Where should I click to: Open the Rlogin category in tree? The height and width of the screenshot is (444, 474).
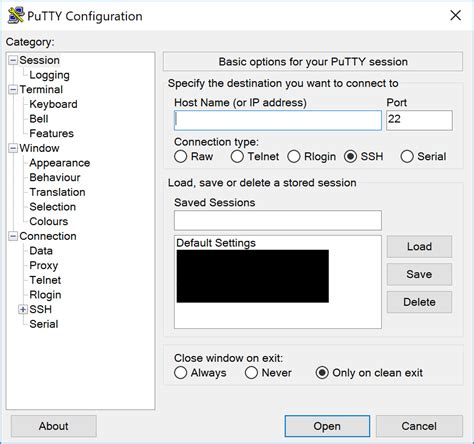tap(45, 295)
